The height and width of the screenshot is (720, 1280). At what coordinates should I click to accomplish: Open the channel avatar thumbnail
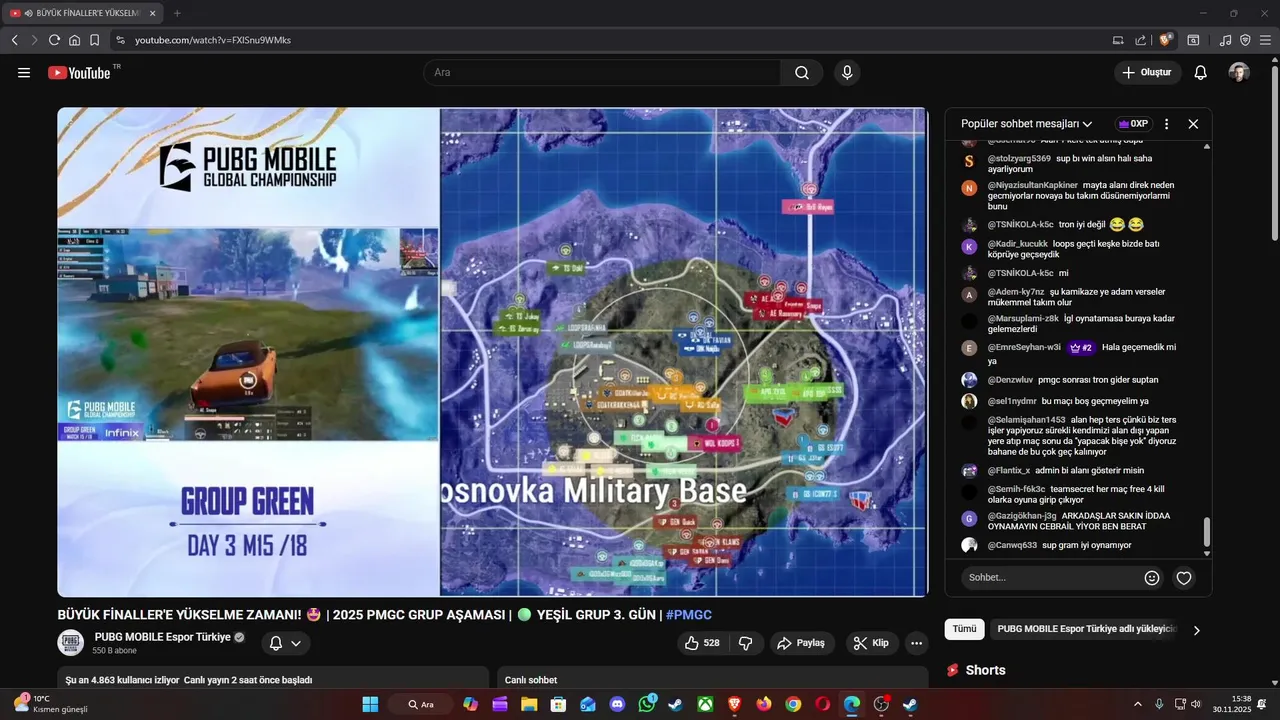[x=71, y=643]
